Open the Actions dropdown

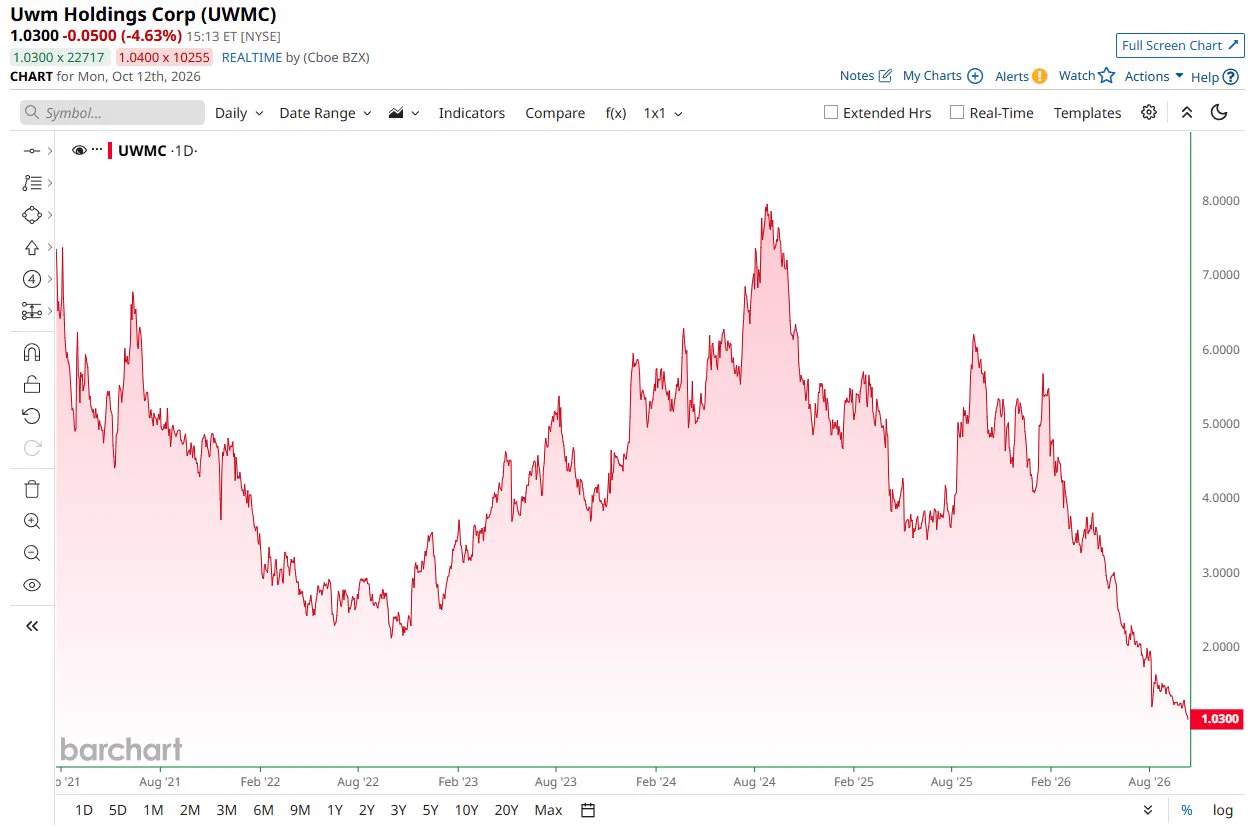(1154, 76)
